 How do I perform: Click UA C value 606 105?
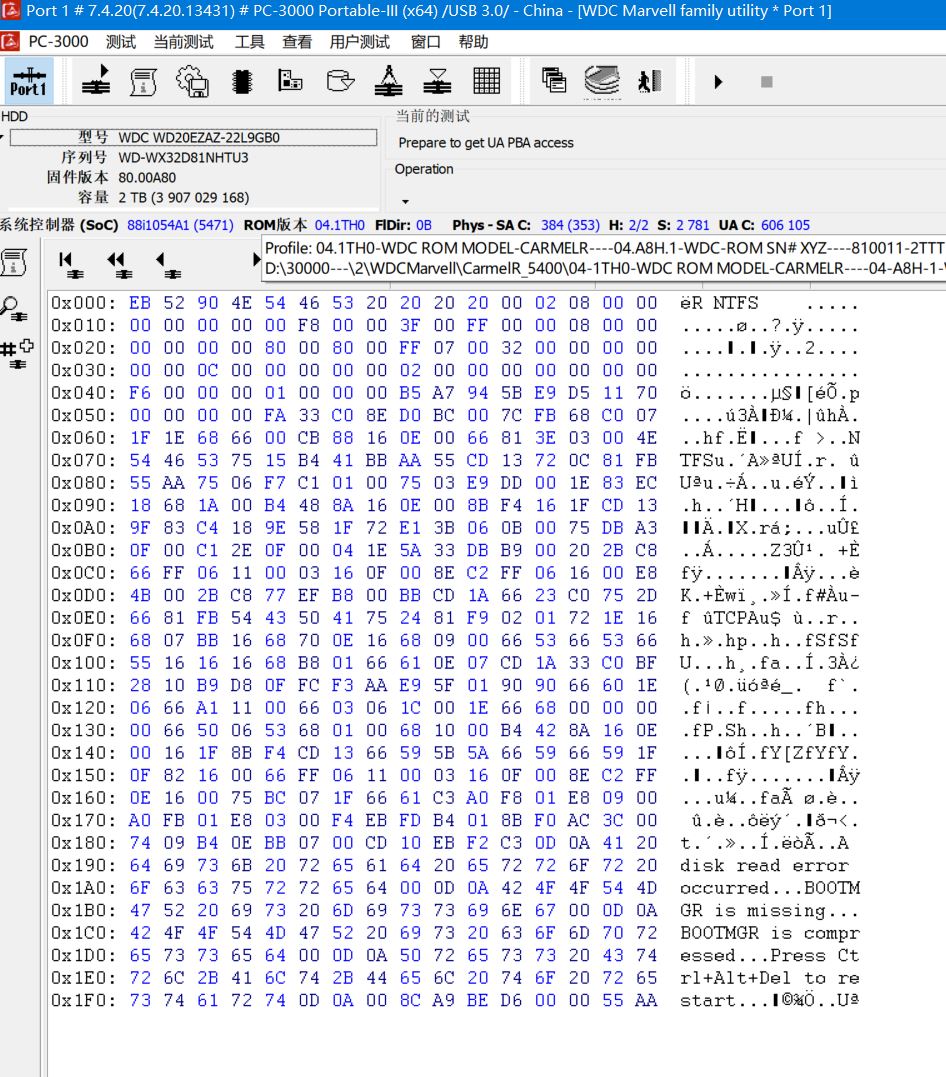[x=785, y=225]
